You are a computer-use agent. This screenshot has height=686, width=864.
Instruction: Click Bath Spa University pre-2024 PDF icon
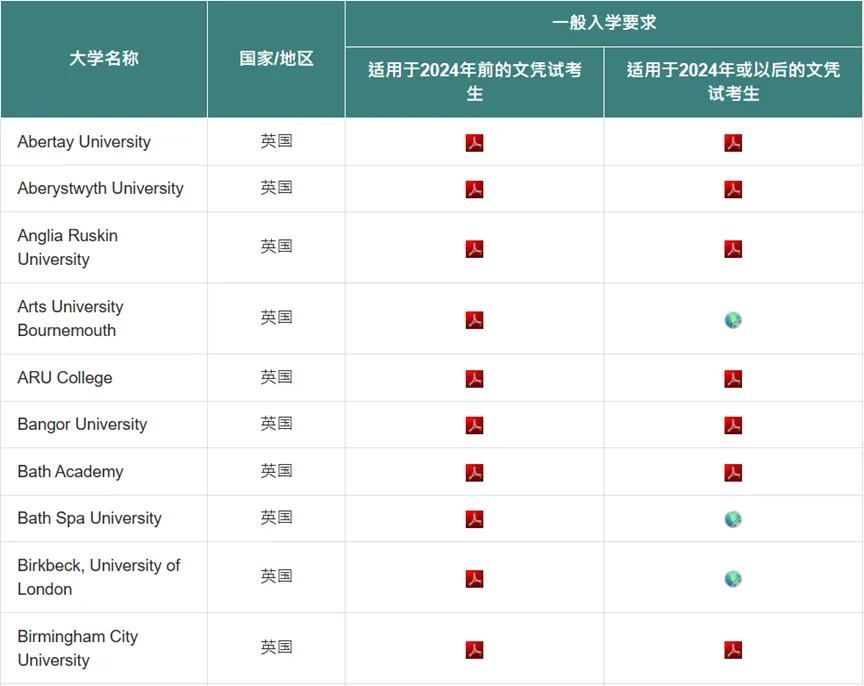(473, 518)
